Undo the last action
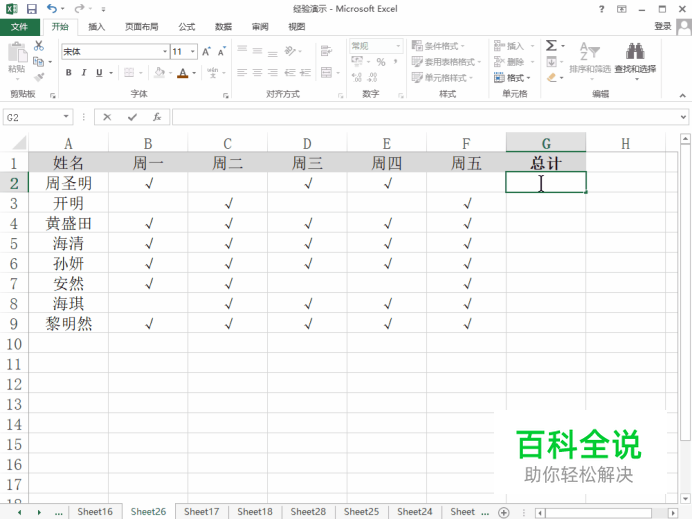This screenshot has width=692, height=519. (x=52, y=8)
